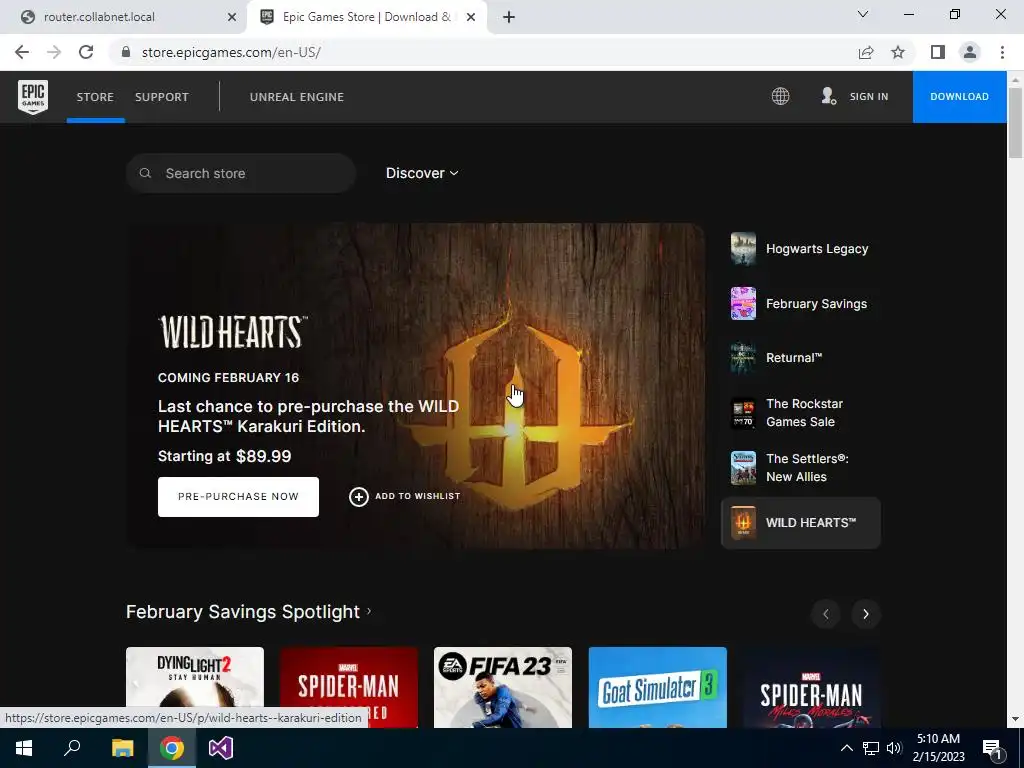The height and width of the screenshot is (768, 1024).
Task: Open the Chrome side panel icon
Action: [938, 52]
